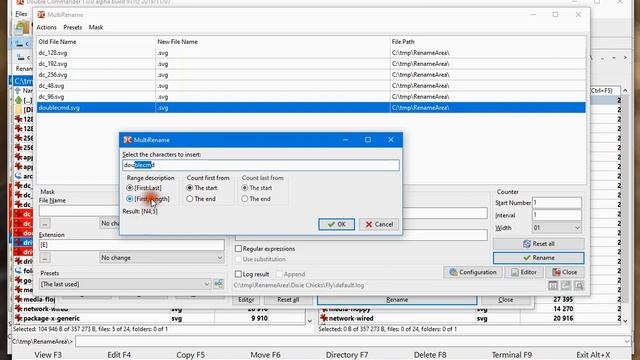Open the Presets [The last used] dropdown
The height and width of the screenshot is (360, 640).
pos(125,284)
